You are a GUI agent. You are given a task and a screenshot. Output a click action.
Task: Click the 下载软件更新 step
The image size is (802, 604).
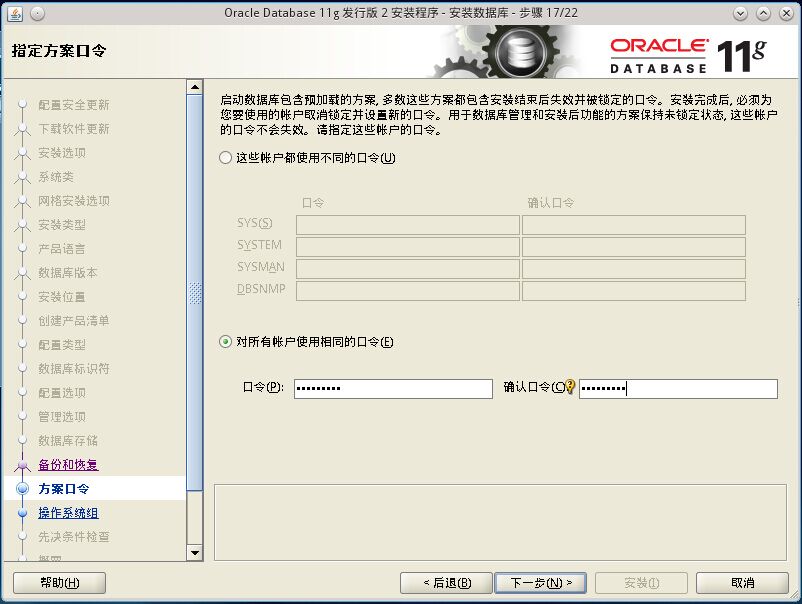pyautogui.click(x=74, y=129)
